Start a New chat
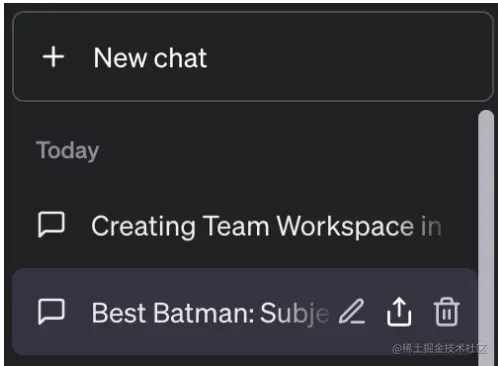Screen dimensions: 498x366 (x=253, y=56)
